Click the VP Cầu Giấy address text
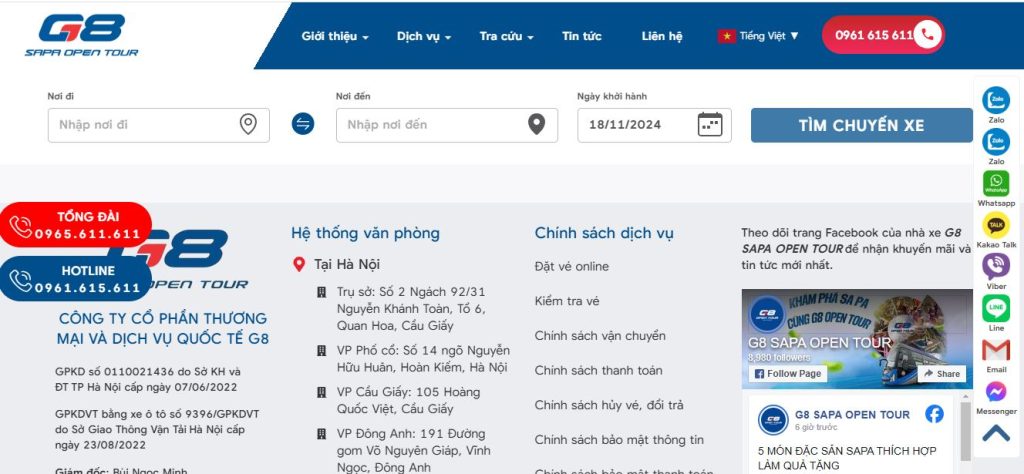Viewport: 1024px width, 474px height. (408, 400)
